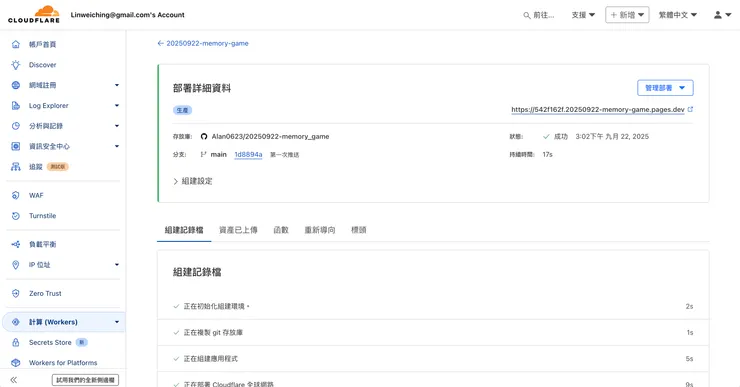Expand the 網域註冊 sidebar section
740x387 pixels.
(117, 85)
